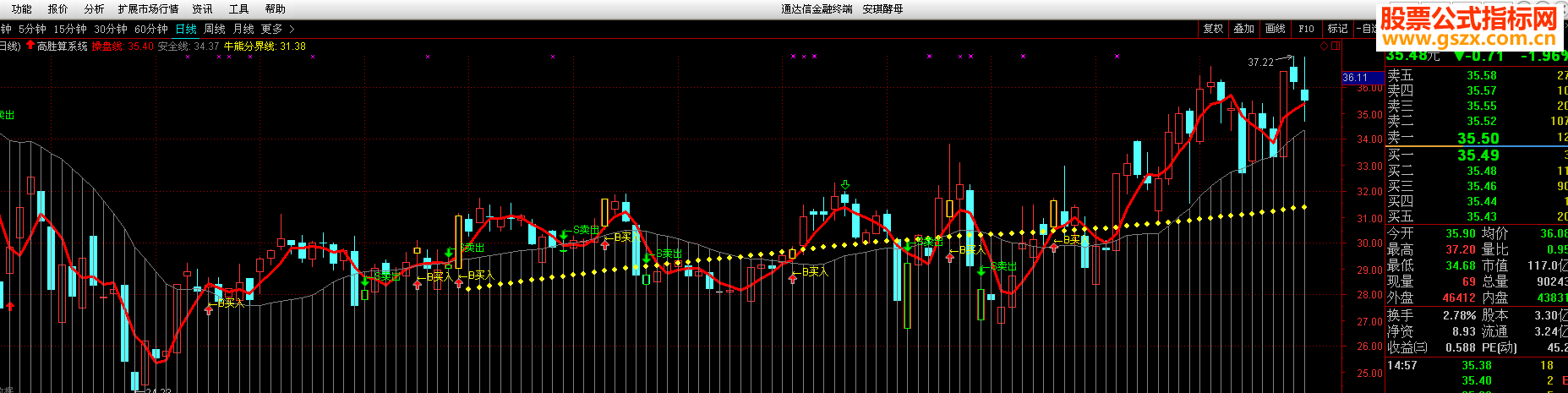The width and height of the screenshot is (1568, 393).
Task: Open the 画线 drawing tools
Action: 1275,29
